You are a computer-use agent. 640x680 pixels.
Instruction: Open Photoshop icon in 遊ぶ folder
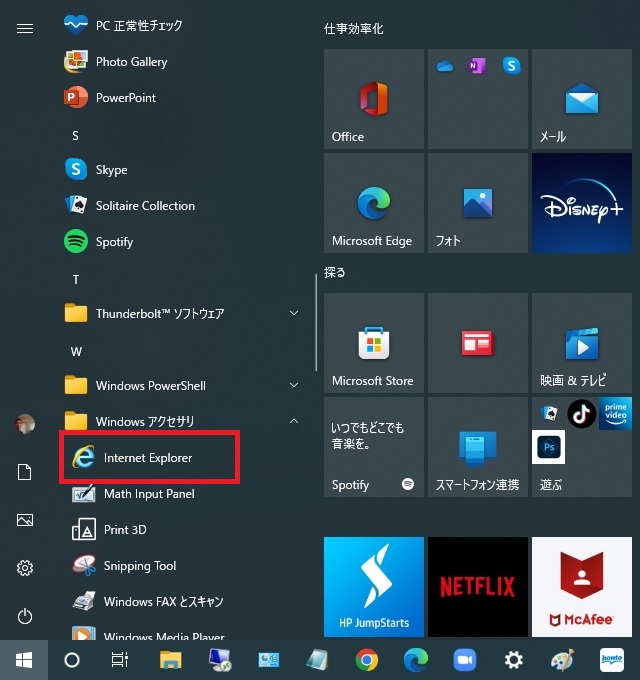tap(549, 447)
